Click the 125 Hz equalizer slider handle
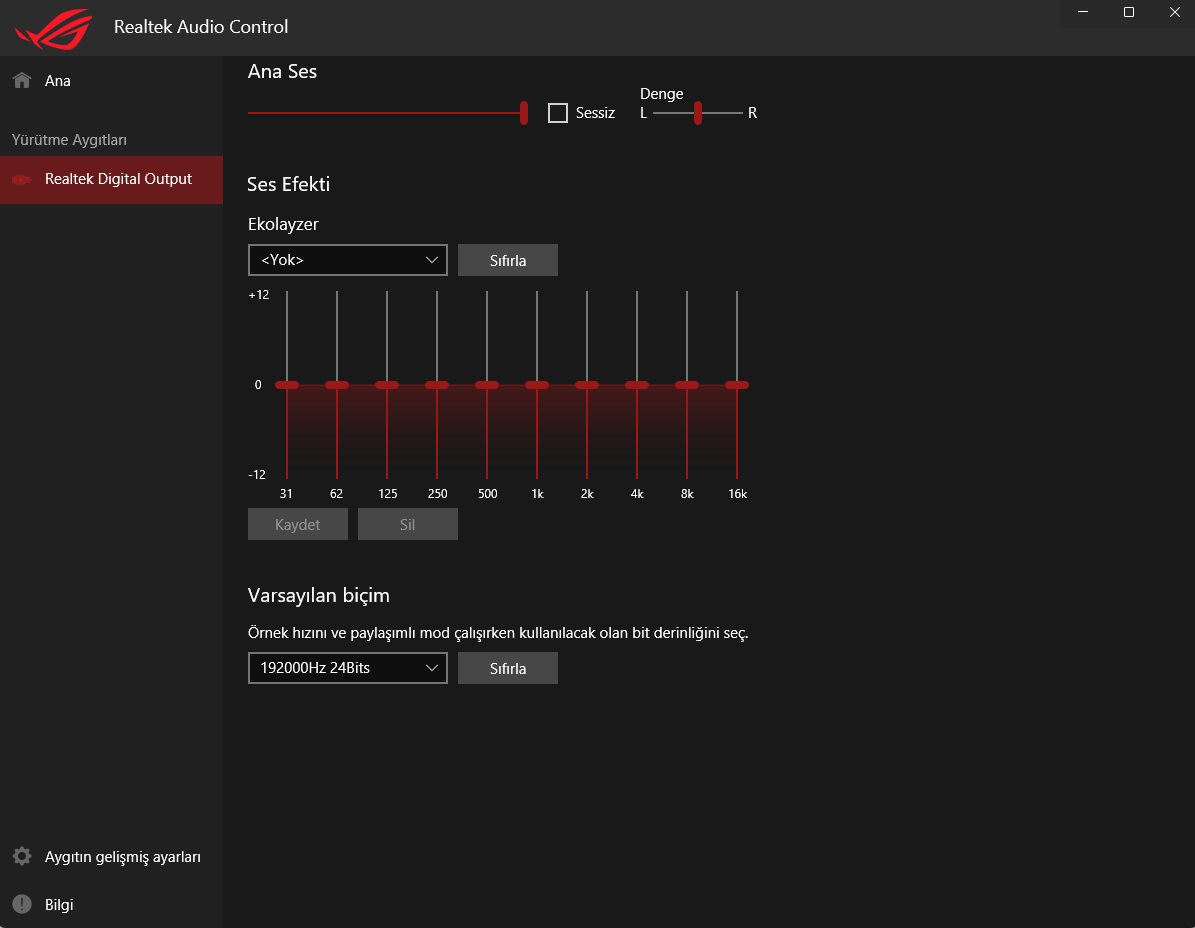Viewport: 1195px width, 928px height. [x=387, y=385]
